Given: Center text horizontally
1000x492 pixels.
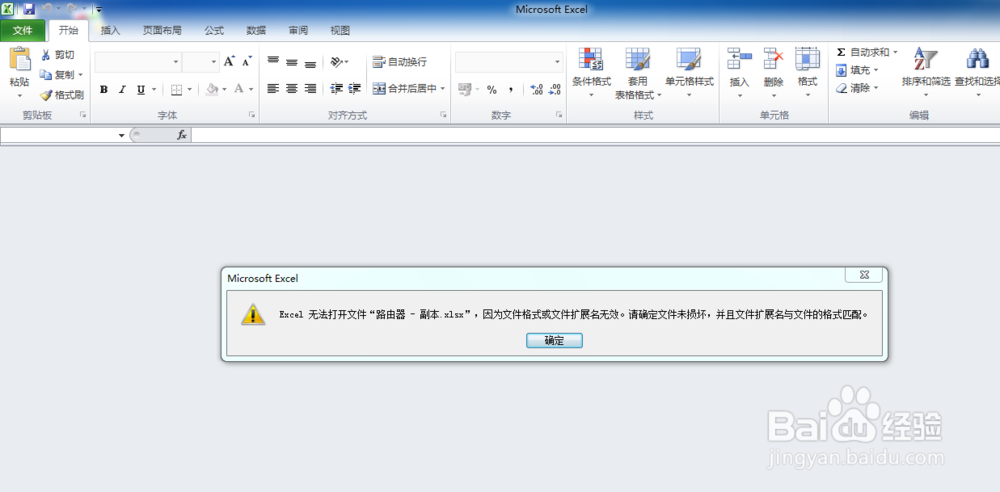Looking at the screenshot, I should click(291, 89).
